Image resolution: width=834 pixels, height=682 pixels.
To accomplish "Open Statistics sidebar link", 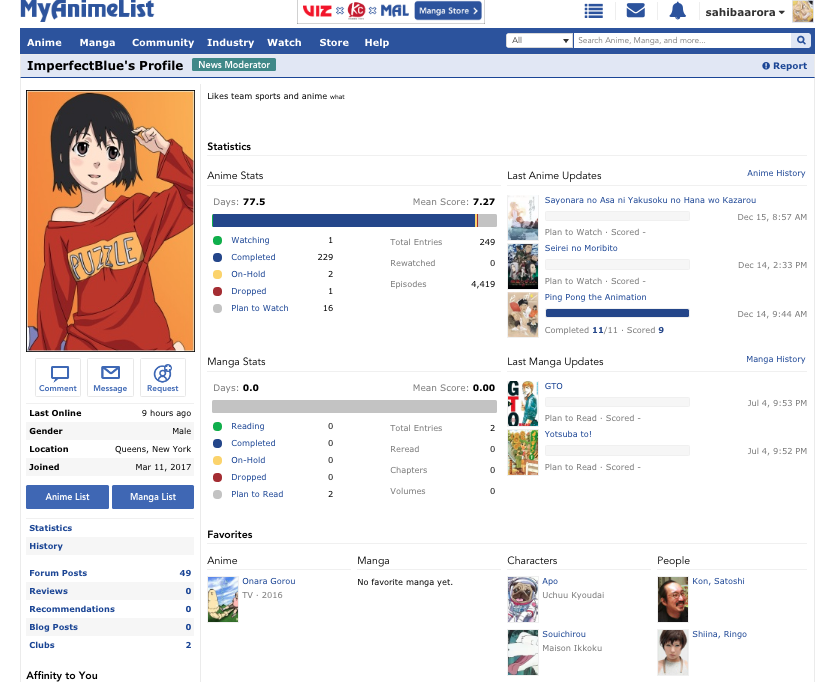I will click(x=51, y=528).
